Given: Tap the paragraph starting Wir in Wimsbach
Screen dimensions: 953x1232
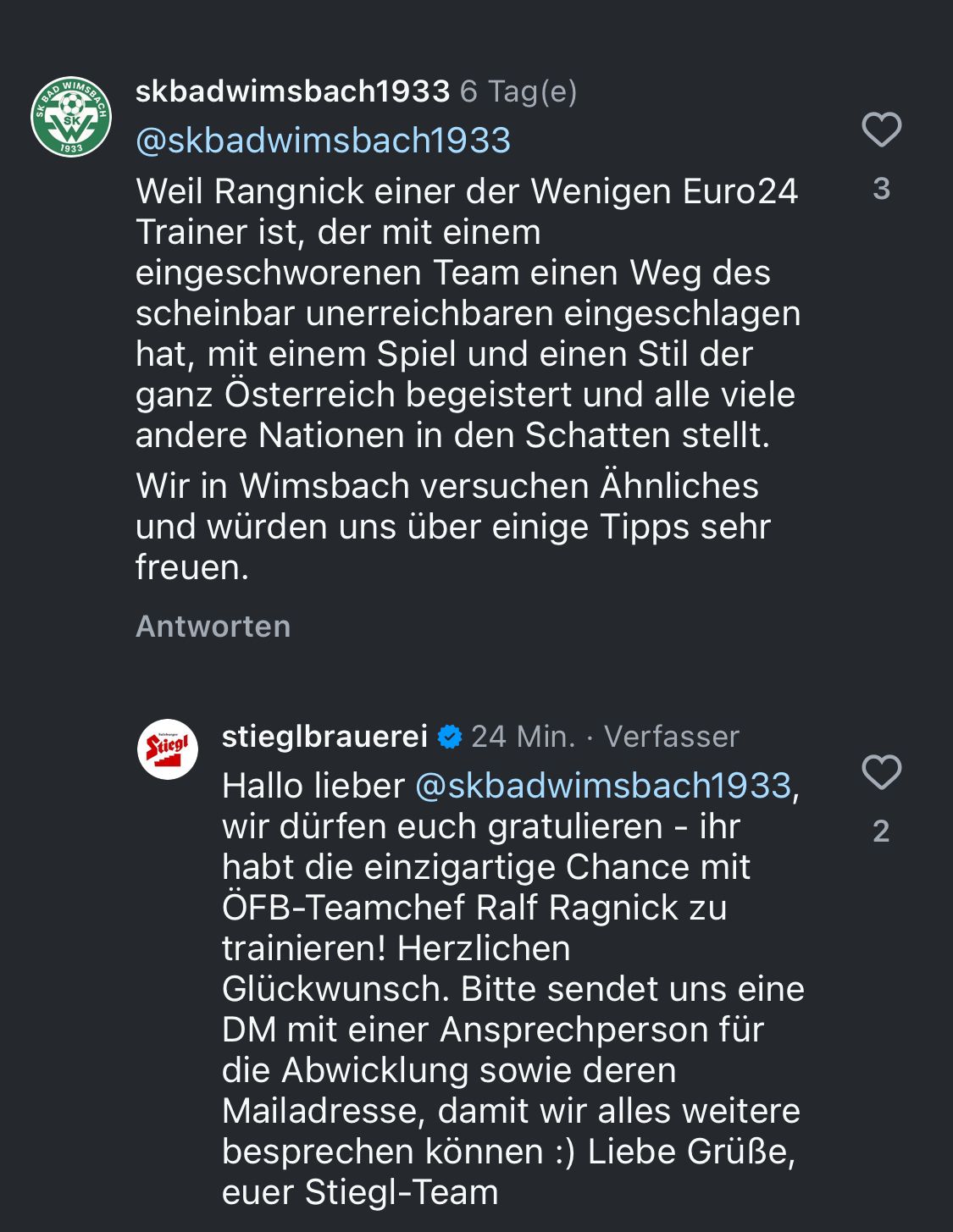Looking at the screenshot, I should 453,527.
